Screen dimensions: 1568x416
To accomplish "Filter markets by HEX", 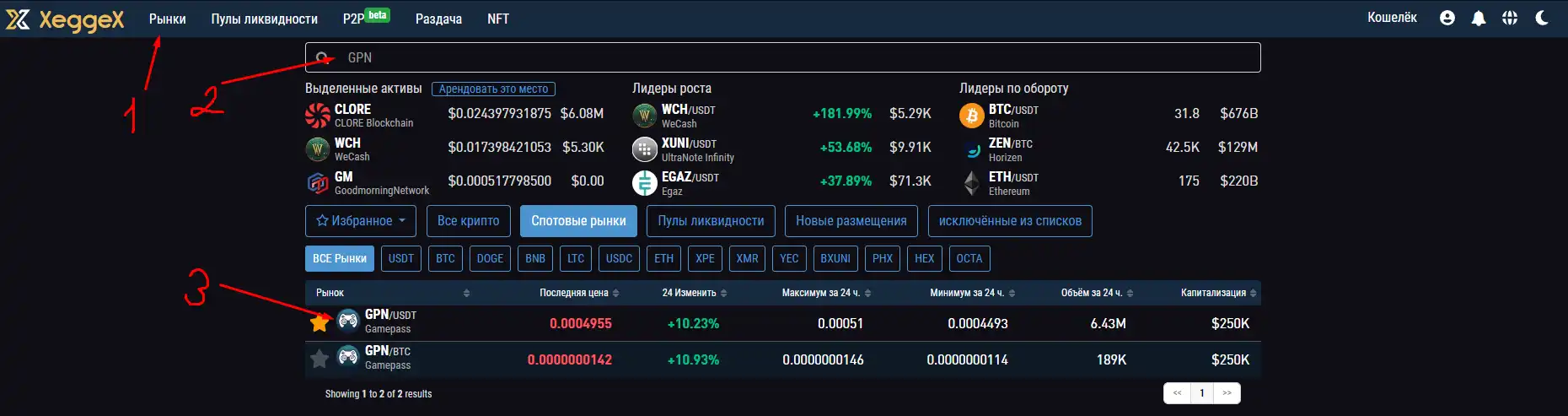I will point(925,258).
